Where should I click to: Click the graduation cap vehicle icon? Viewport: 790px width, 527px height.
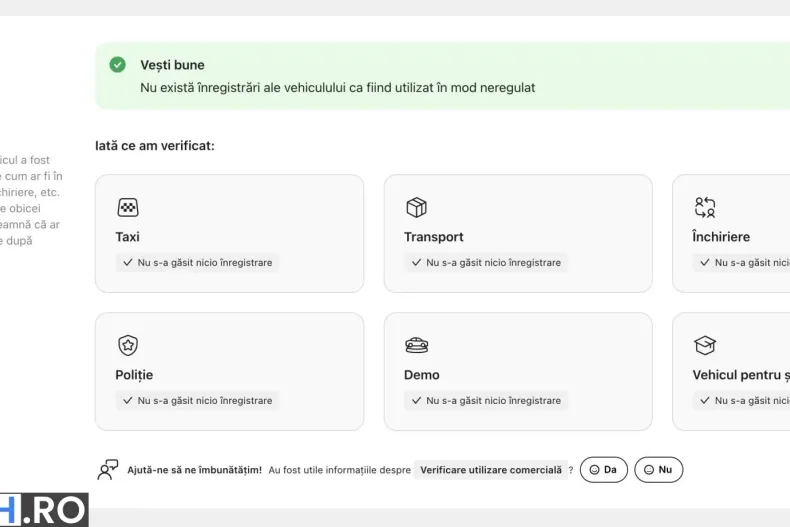pos(705,345)
